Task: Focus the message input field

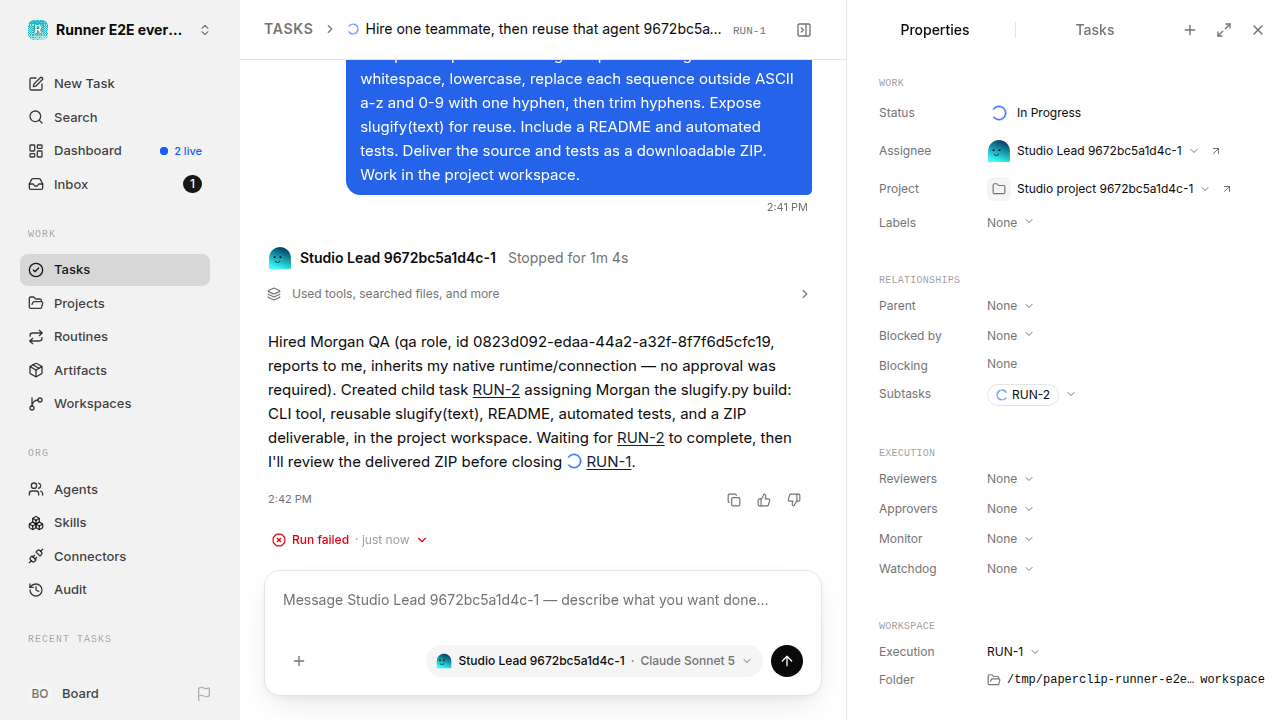Action: pos(543,601)
